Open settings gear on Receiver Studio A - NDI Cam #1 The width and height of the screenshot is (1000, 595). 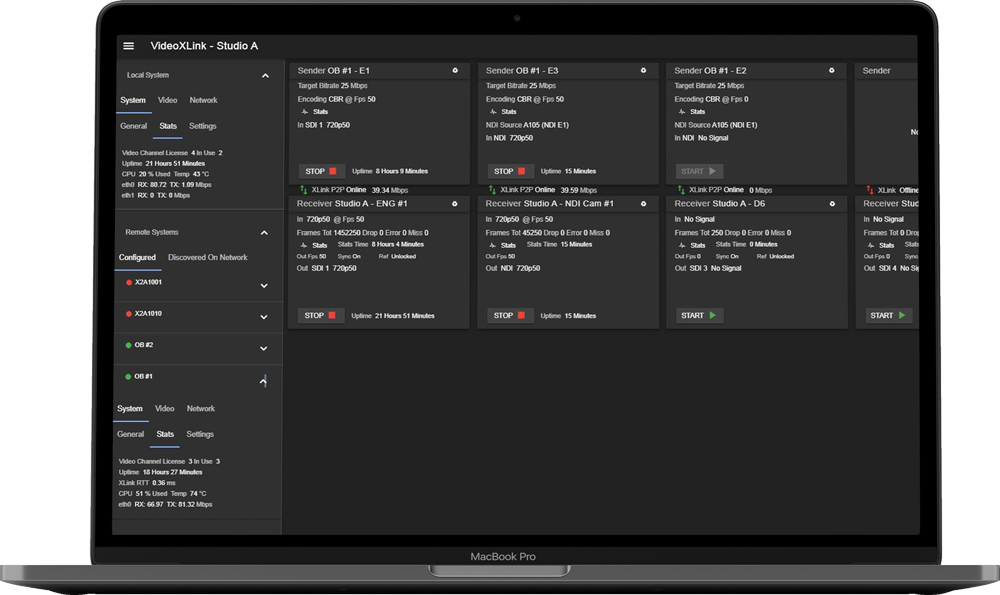(x=643, y=204)
